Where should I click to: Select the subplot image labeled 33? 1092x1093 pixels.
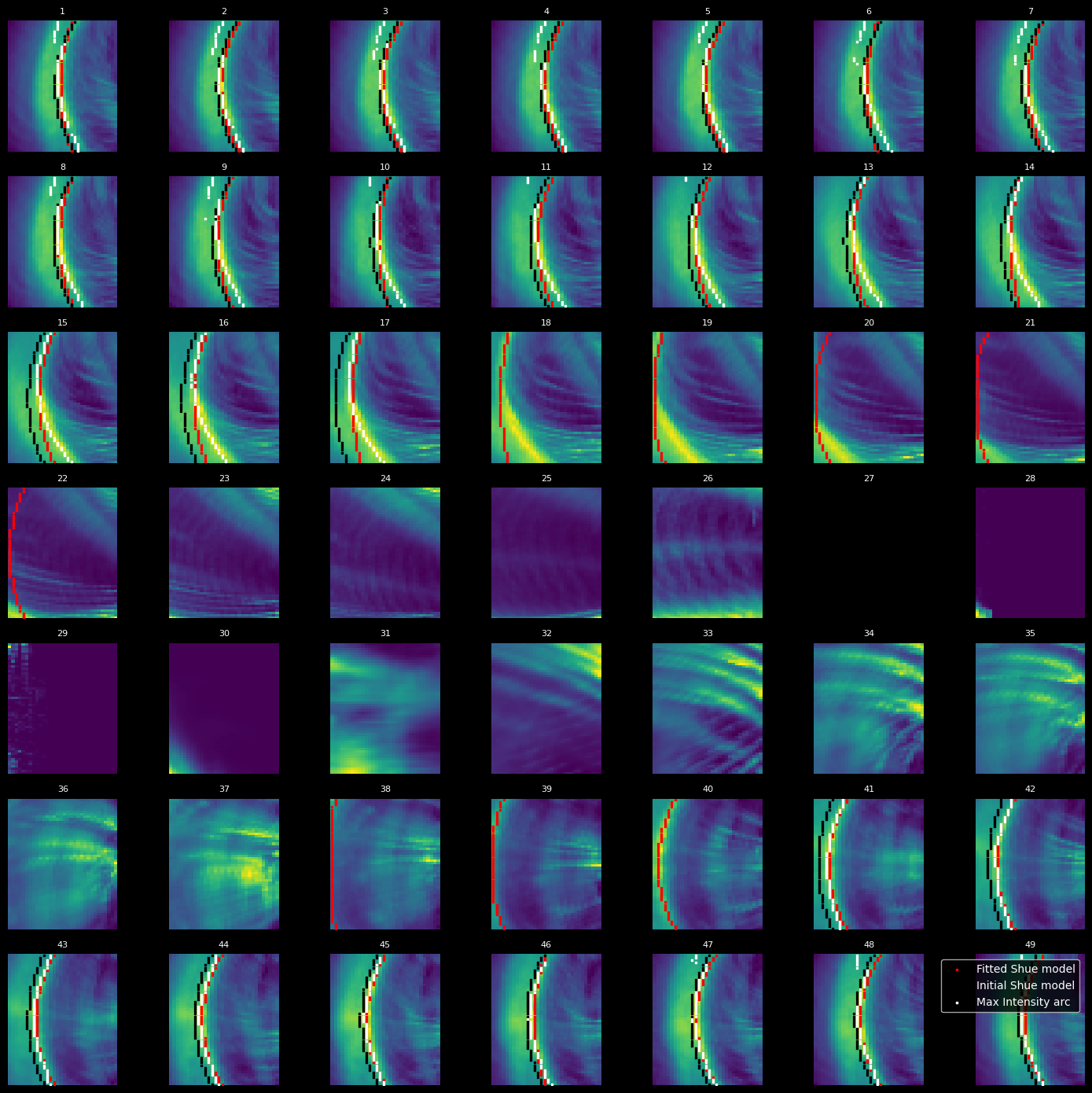click(708, 708)
